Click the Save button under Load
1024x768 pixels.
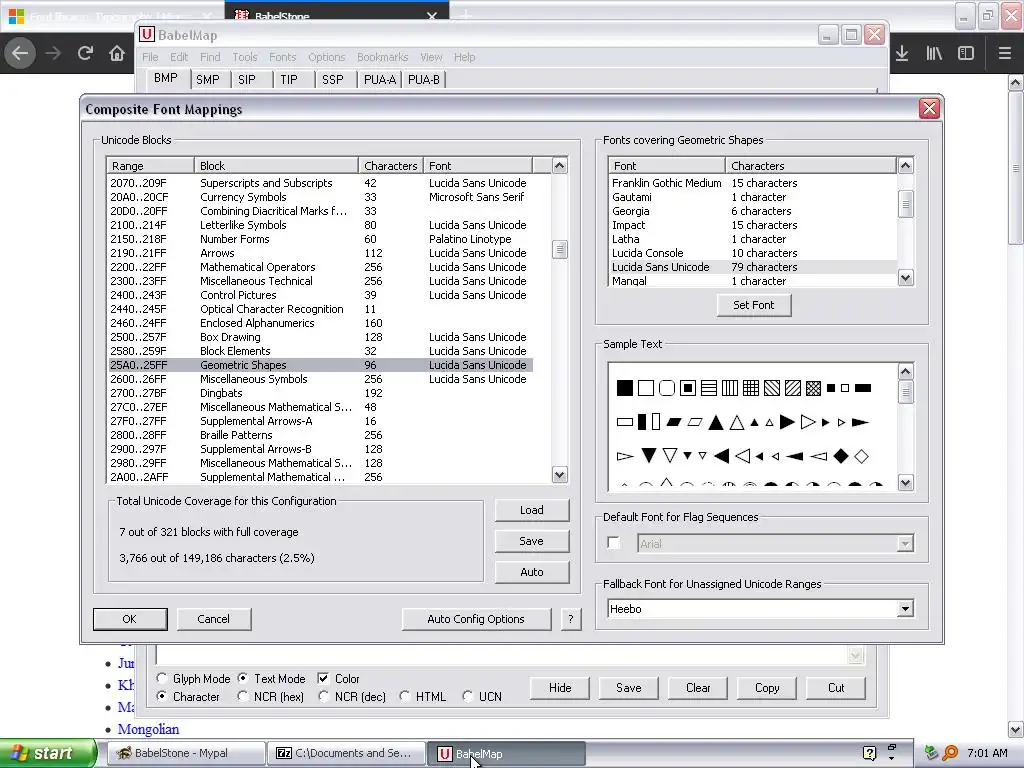click(532, 541)
